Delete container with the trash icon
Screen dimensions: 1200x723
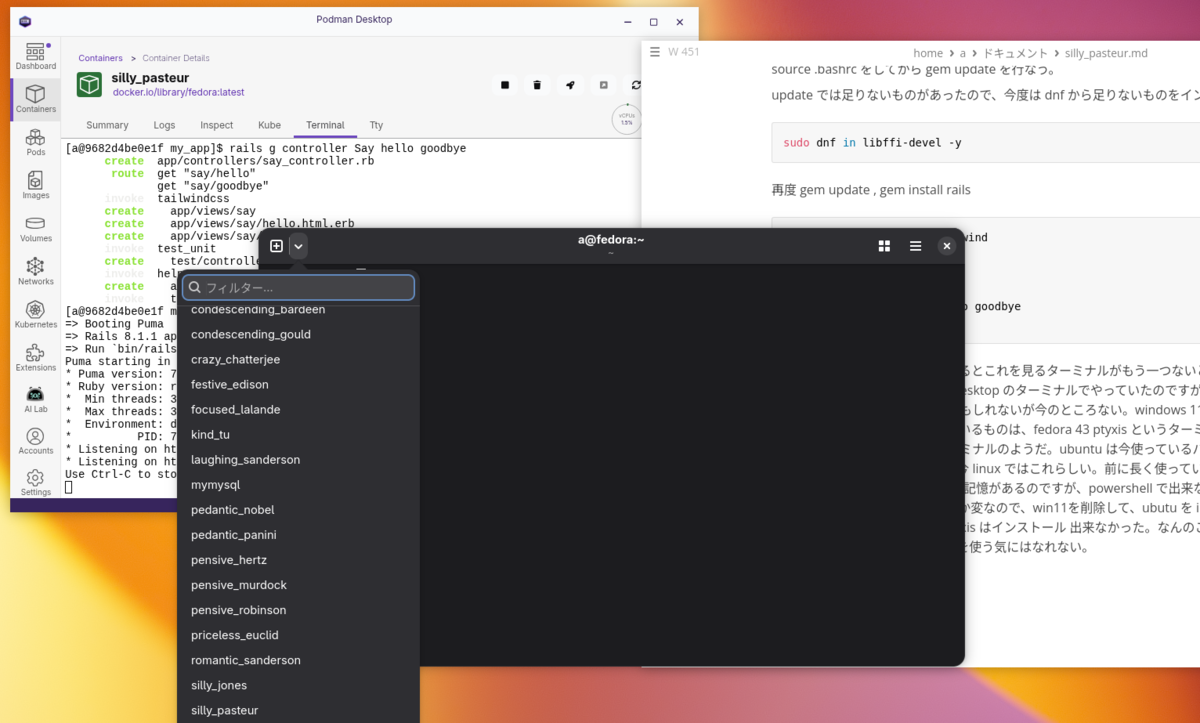[537, 85]
